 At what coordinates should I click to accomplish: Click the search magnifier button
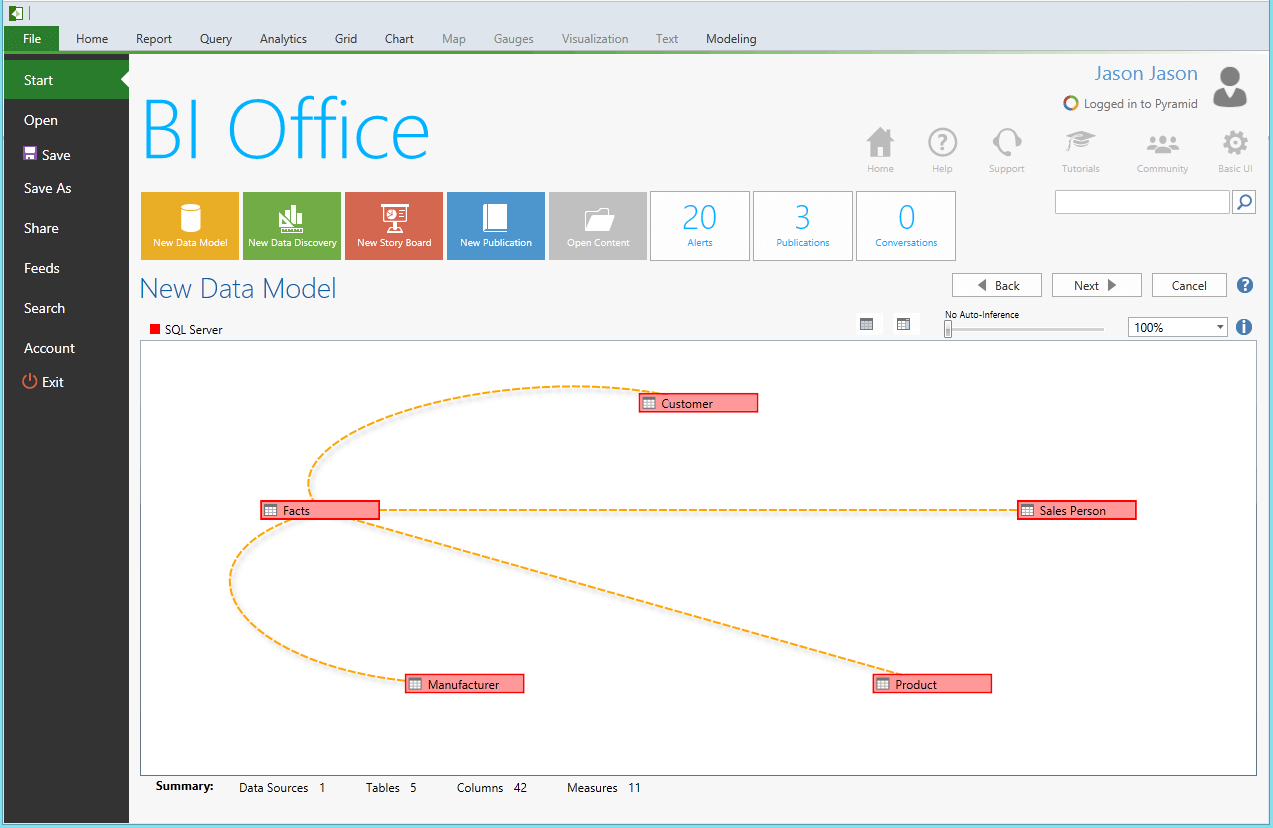pyautogui.click(x=1244, y=202)
